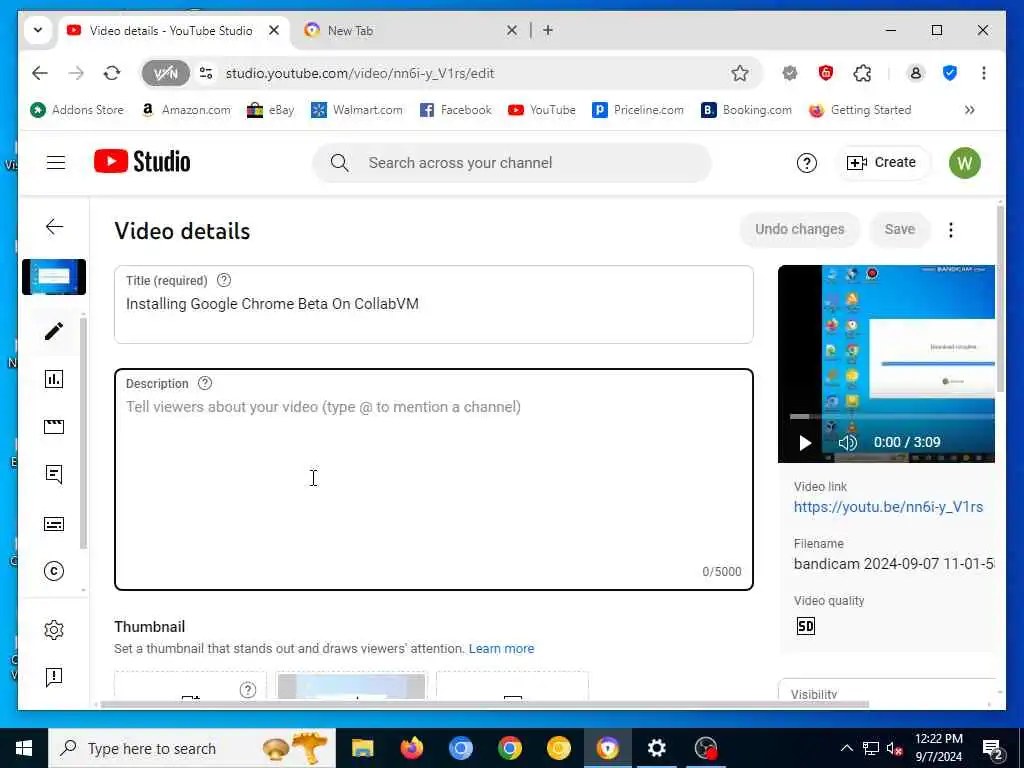Open the Facebook bookmark
The image size is (1024, 768).
456,110
